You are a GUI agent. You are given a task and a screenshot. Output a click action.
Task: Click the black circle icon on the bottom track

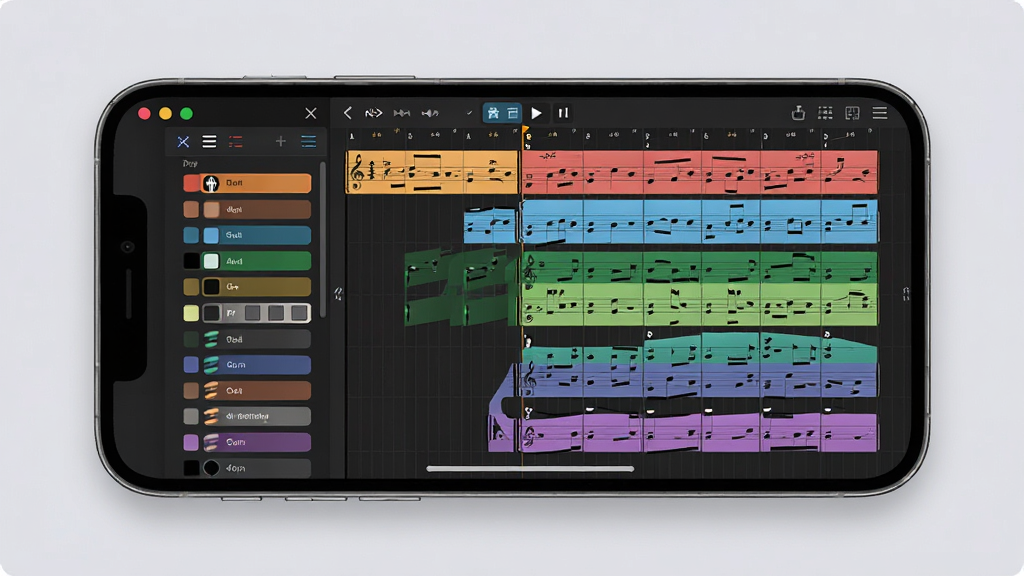[x=211, y=468]
